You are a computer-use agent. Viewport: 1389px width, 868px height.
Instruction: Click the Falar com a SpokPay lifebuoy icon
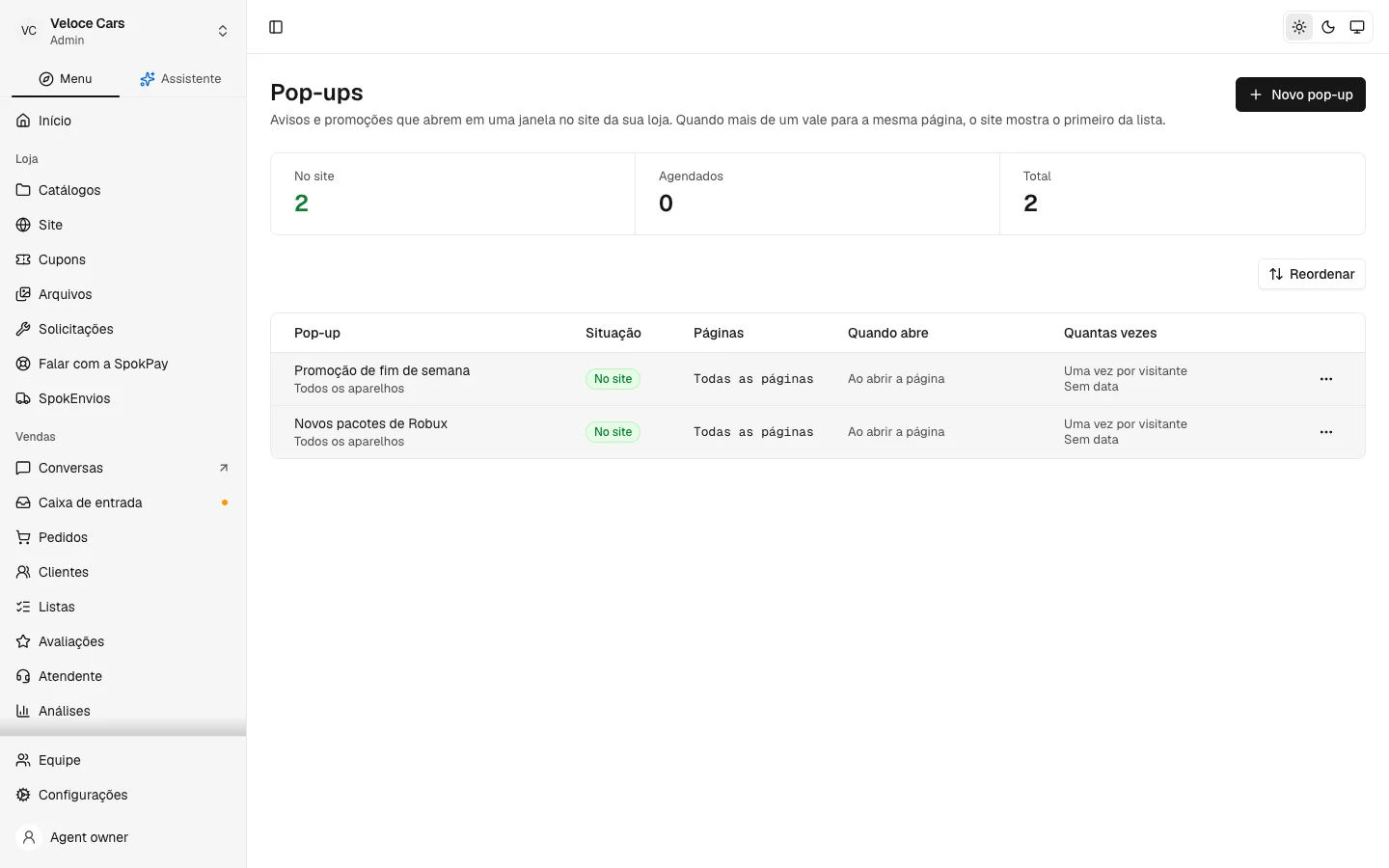click(23, 364)
